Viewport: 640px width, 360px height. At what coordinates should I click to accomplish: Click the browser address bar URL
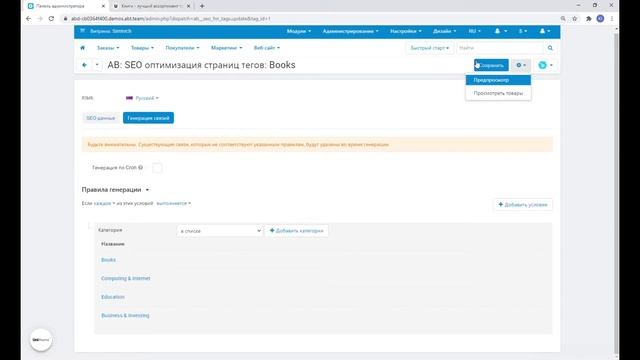click(171, 18)
